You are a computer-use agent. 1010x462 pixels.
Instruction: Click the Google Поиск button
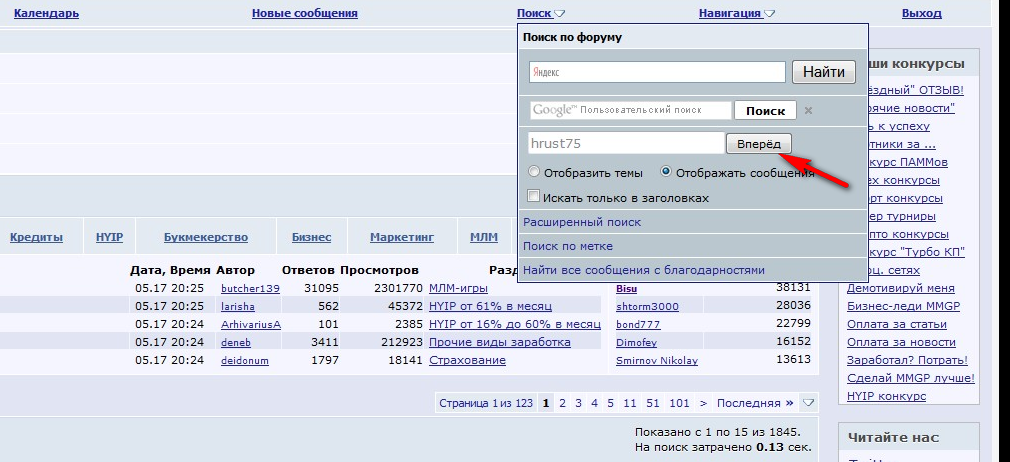coord(765,110)
